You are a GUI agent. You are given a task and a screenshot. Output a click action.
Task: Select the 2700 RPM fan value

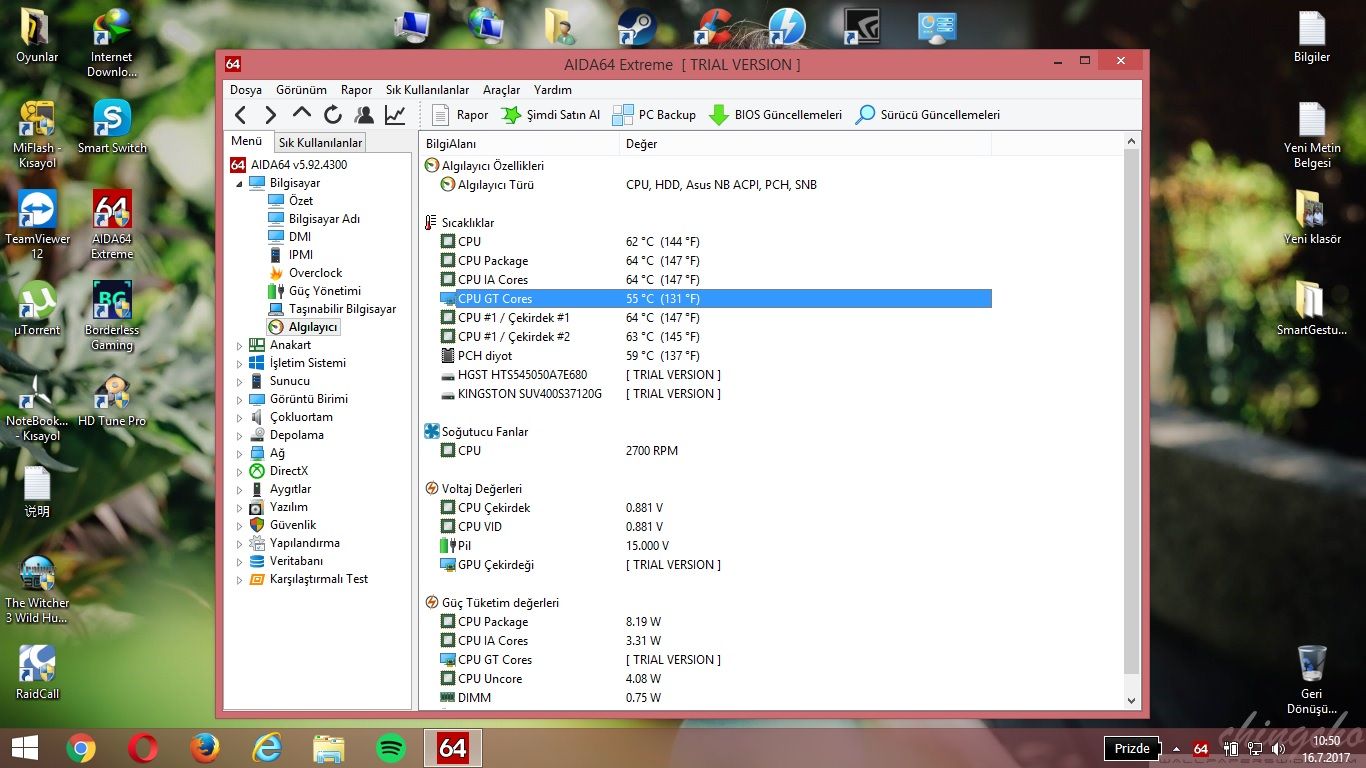[x=652, y=451]
